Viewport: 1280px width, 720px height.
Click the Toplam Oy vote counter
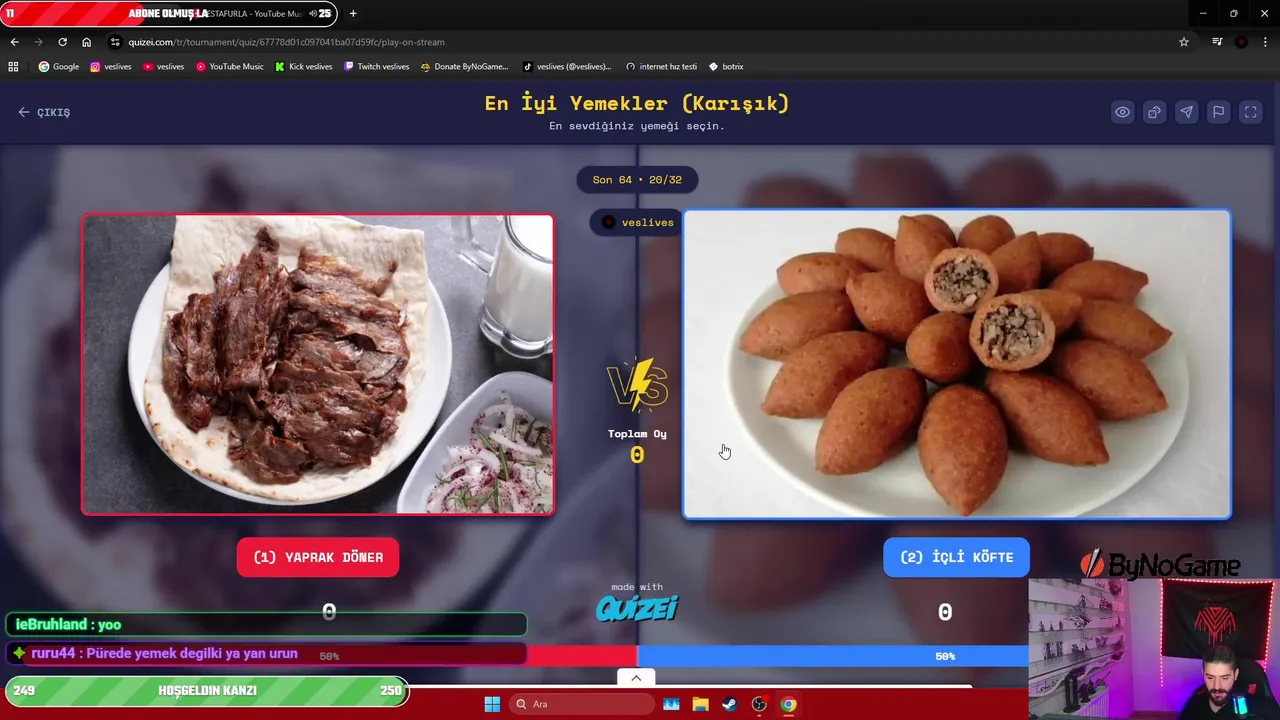[637, 447]
